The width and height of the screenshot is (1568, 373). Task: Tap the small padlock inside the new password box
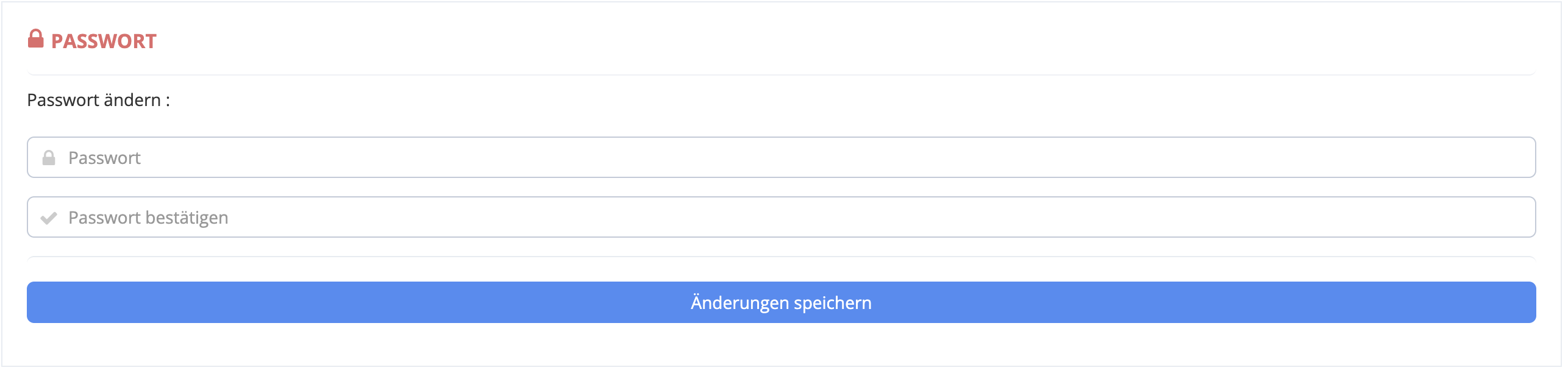point(49,158)
